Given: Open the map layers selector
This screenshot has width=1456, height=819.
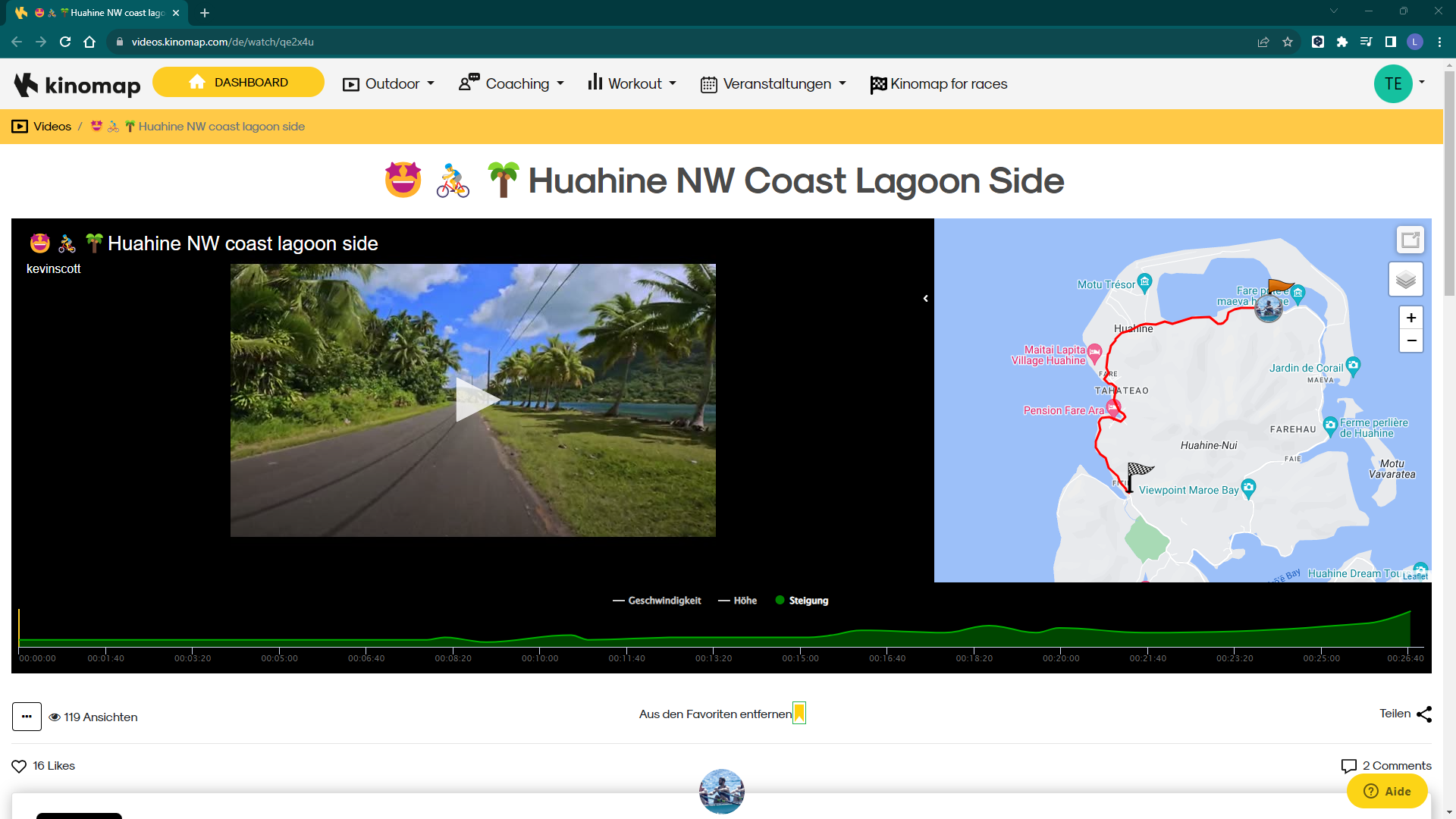Looking at the screenshot, I should 1406,280.
